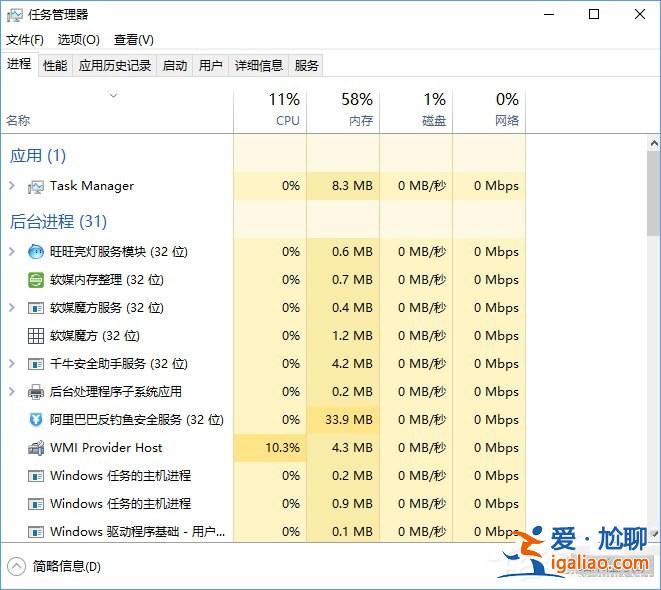Viewport: 661px width, 590px height.
Task: Switch to the 启动 tab
Action: click(175, 66)
